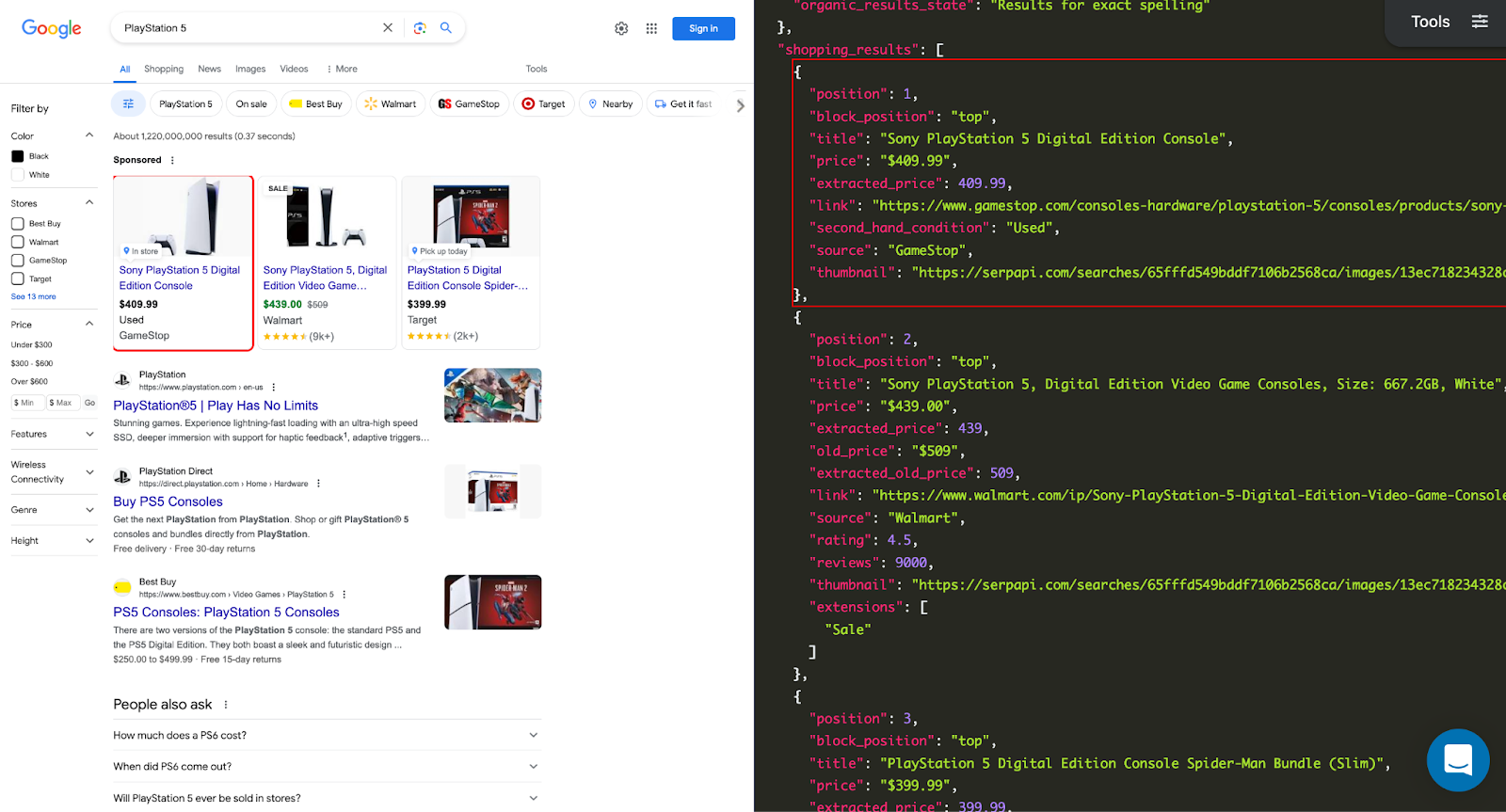
Task: Open options dots for playstation.com result
Action: (274, 388)
